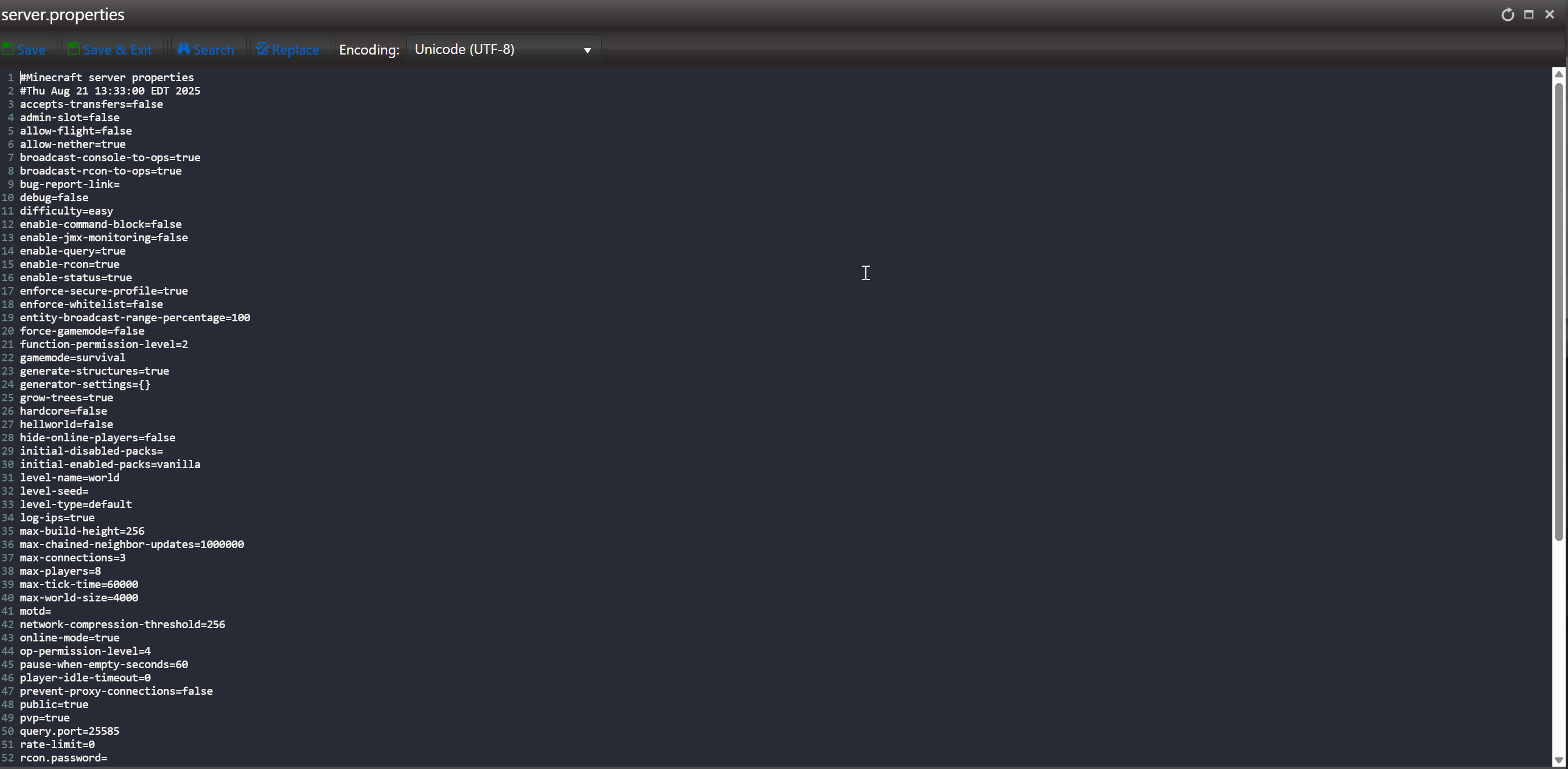Click the line 'force-gamemode=false'
Screen dimensions: 1568x769
pos(82,331)
